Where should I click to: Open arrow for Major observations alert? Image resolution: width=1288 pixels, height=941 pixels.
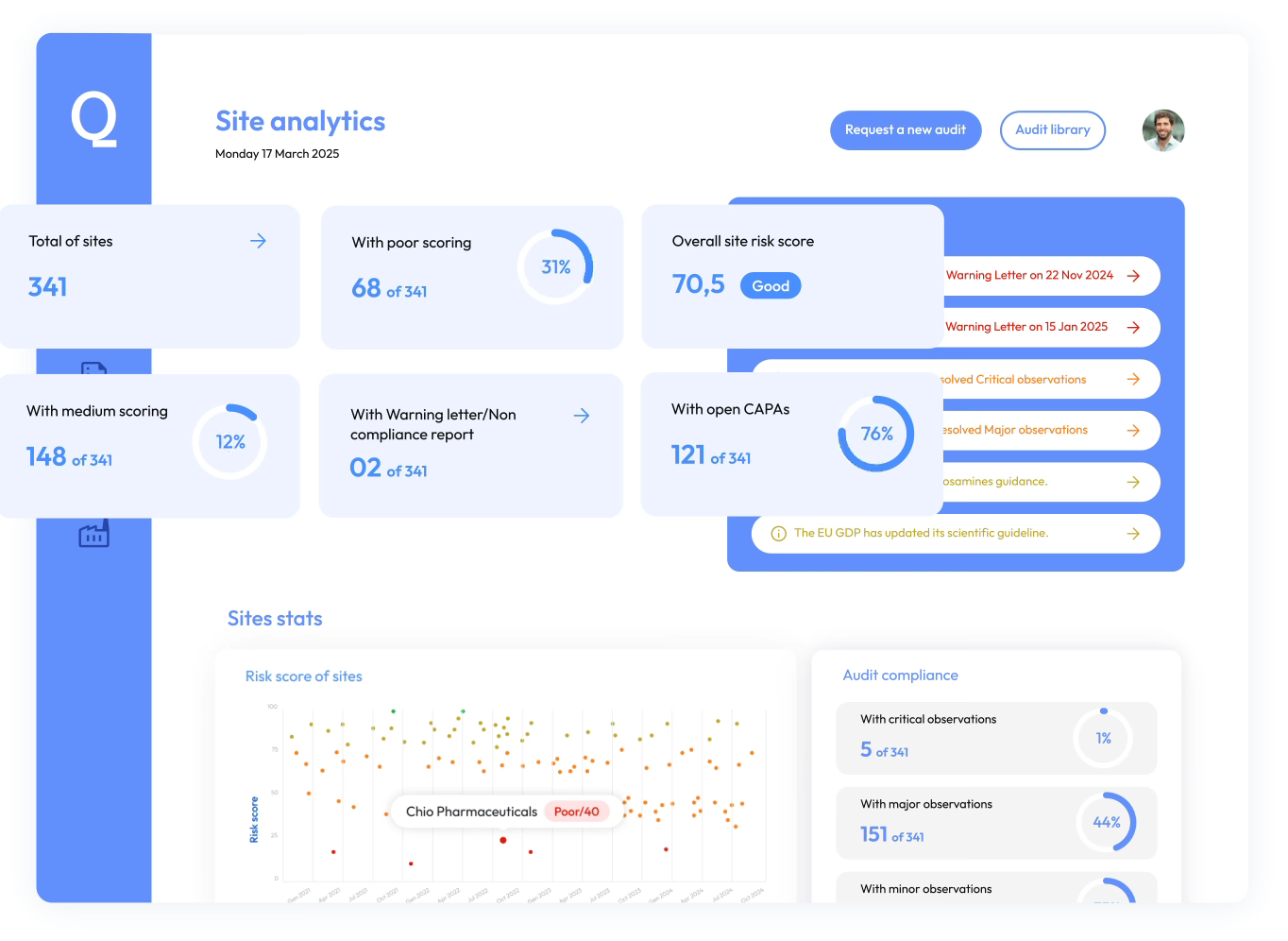coord(1133,430)
